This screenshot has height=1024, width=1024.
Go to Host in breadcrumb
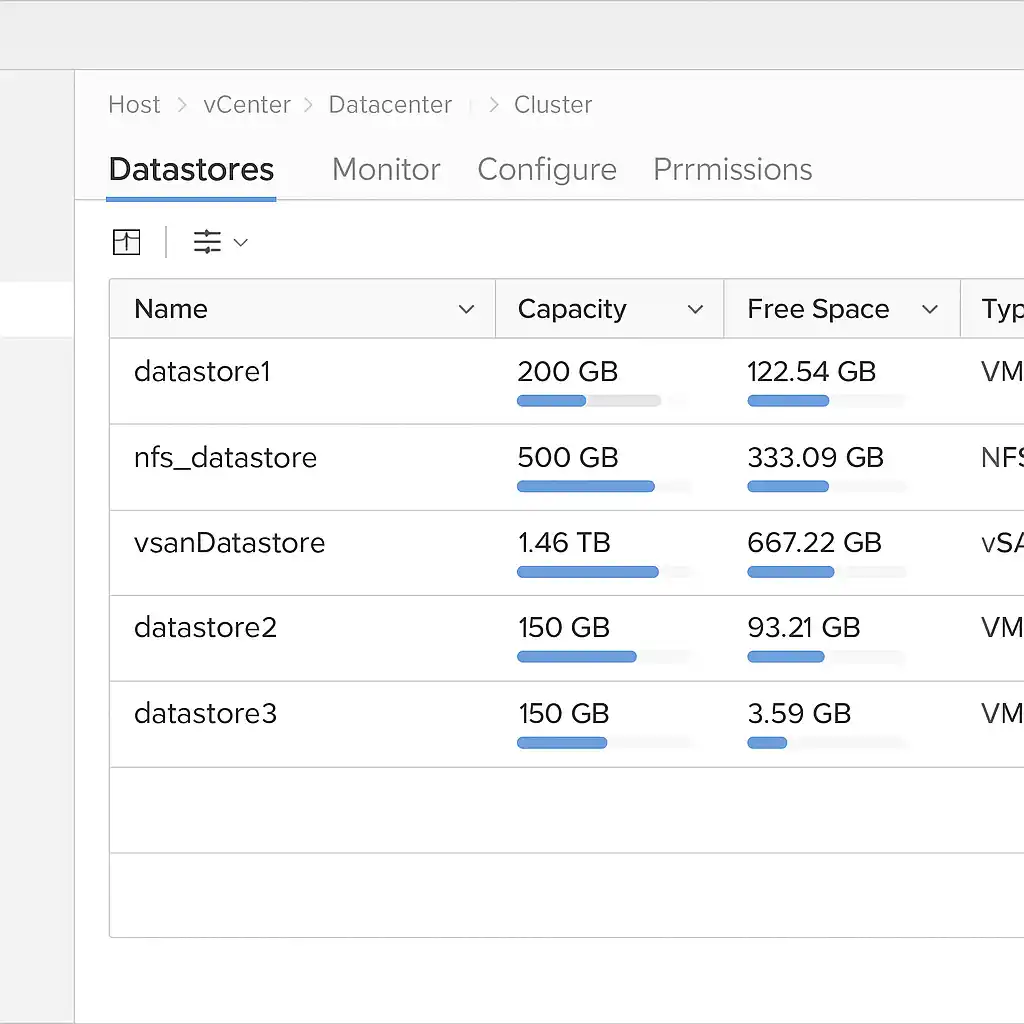[135, 104]
